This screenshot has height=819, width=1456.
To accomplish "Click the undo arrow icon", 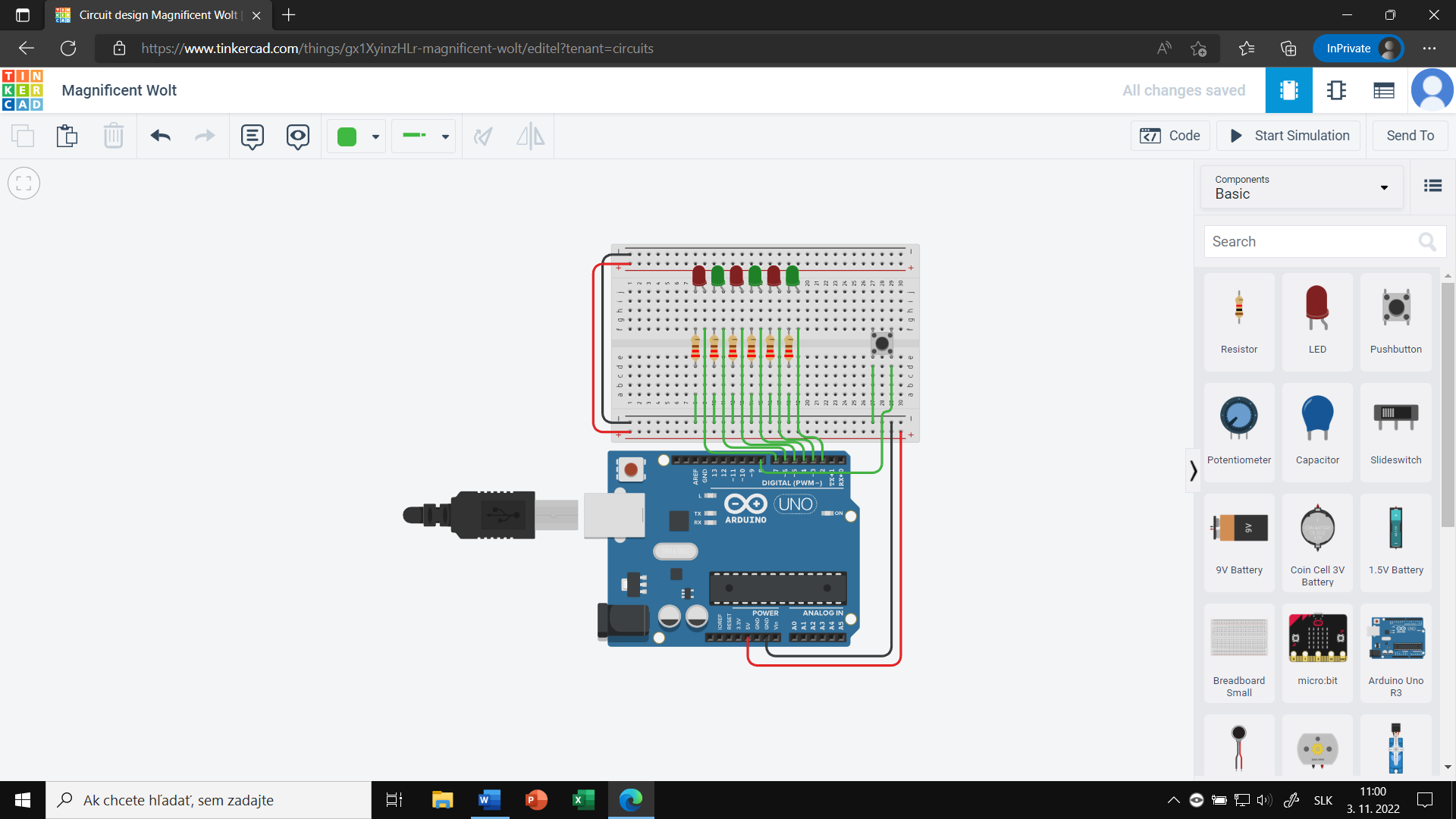I will point(160,136).
